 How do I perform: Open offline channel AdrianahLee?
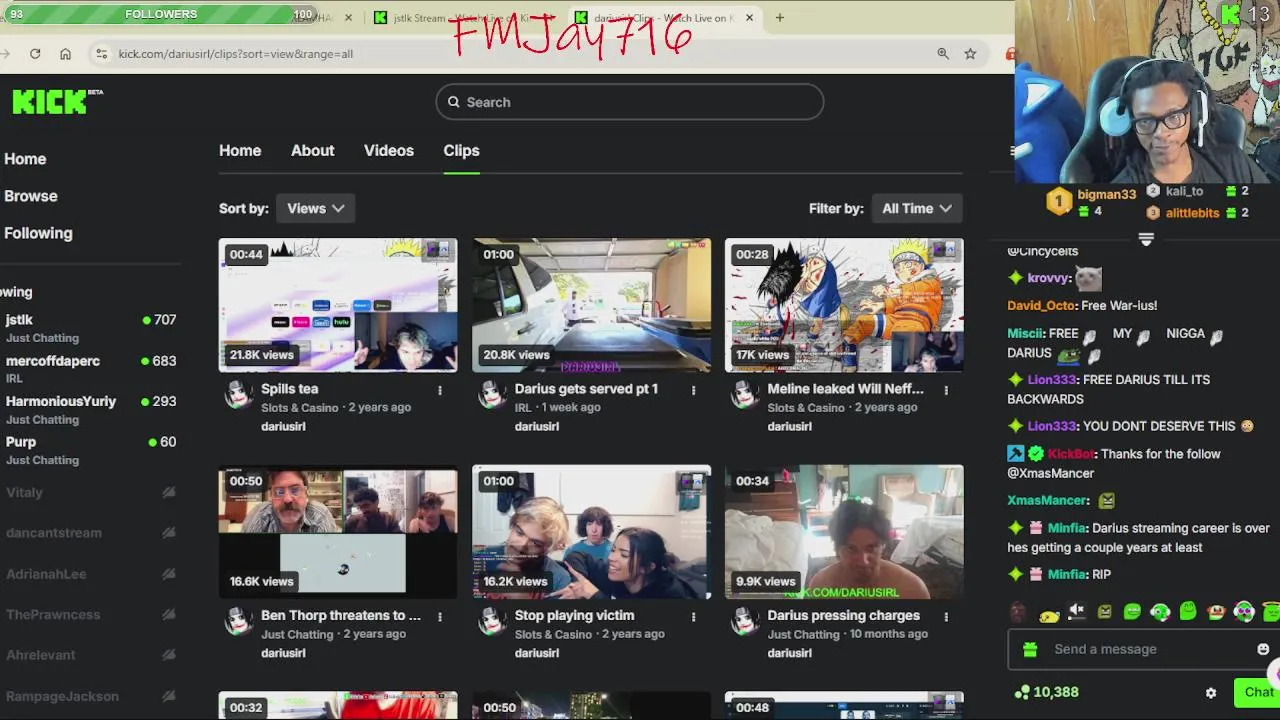click(x=90, y=574)
